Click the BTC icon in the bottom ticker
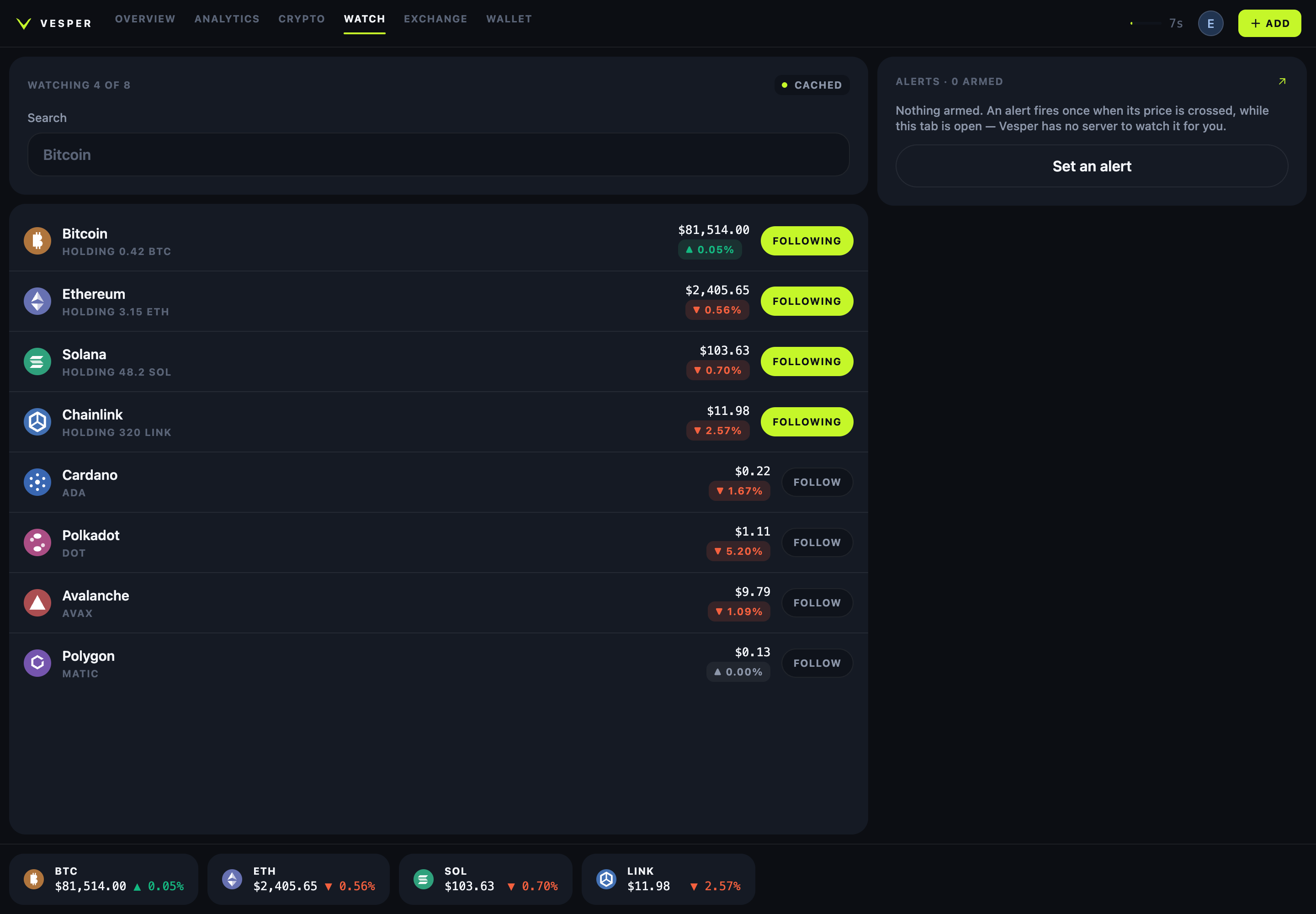This screenshot has height=914, width=1316. point(34,879)
